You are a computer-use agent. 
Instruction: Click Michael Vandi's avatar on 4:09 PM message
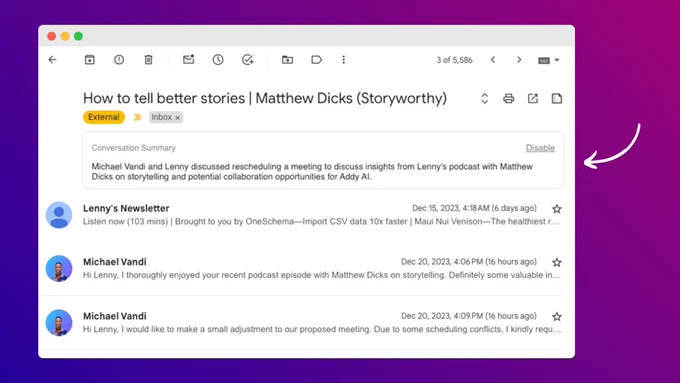pos(59,323)
